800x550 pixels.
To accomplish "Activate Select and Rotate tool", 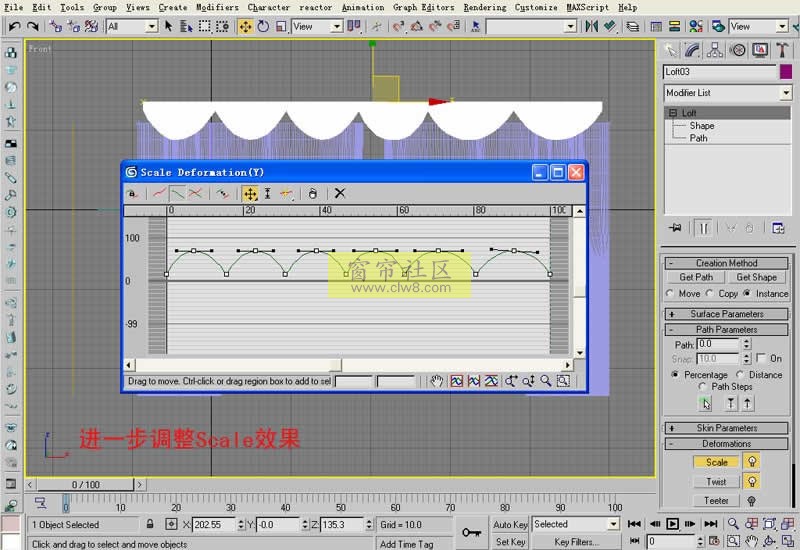I will (x=263, y=26).
